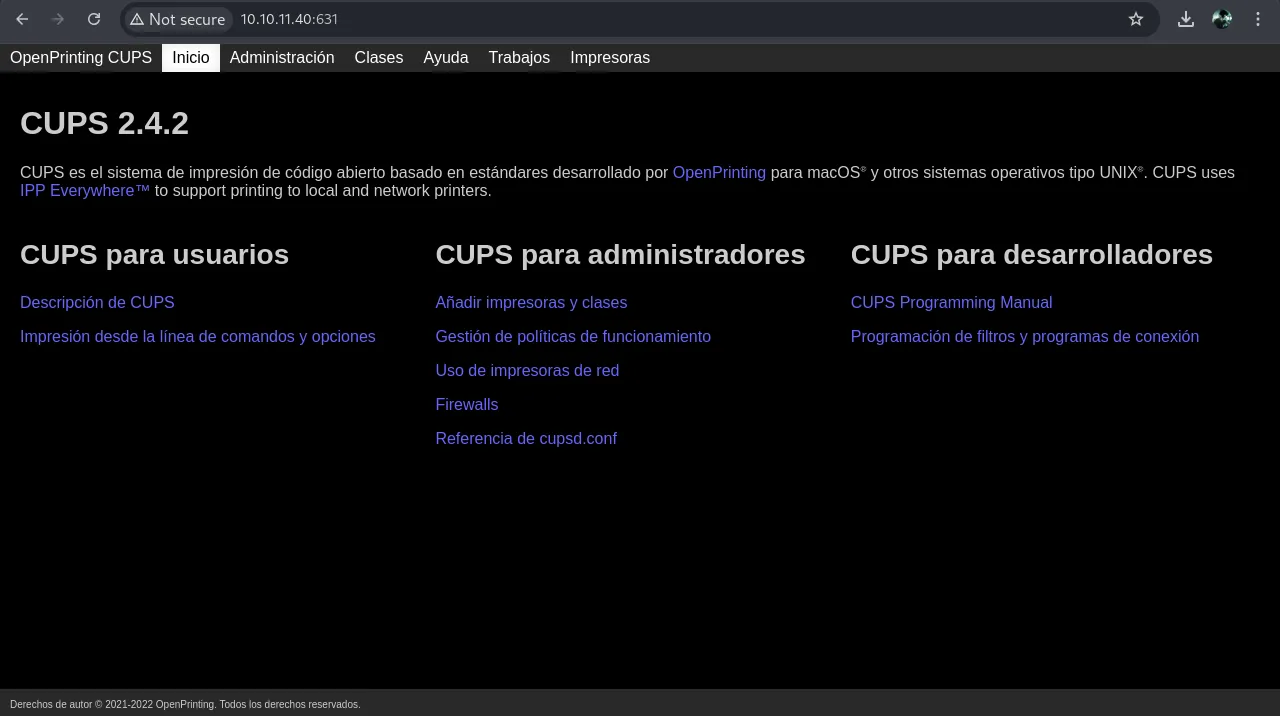Select the Clases tab

pyautogui.click(x=379, y=58)
